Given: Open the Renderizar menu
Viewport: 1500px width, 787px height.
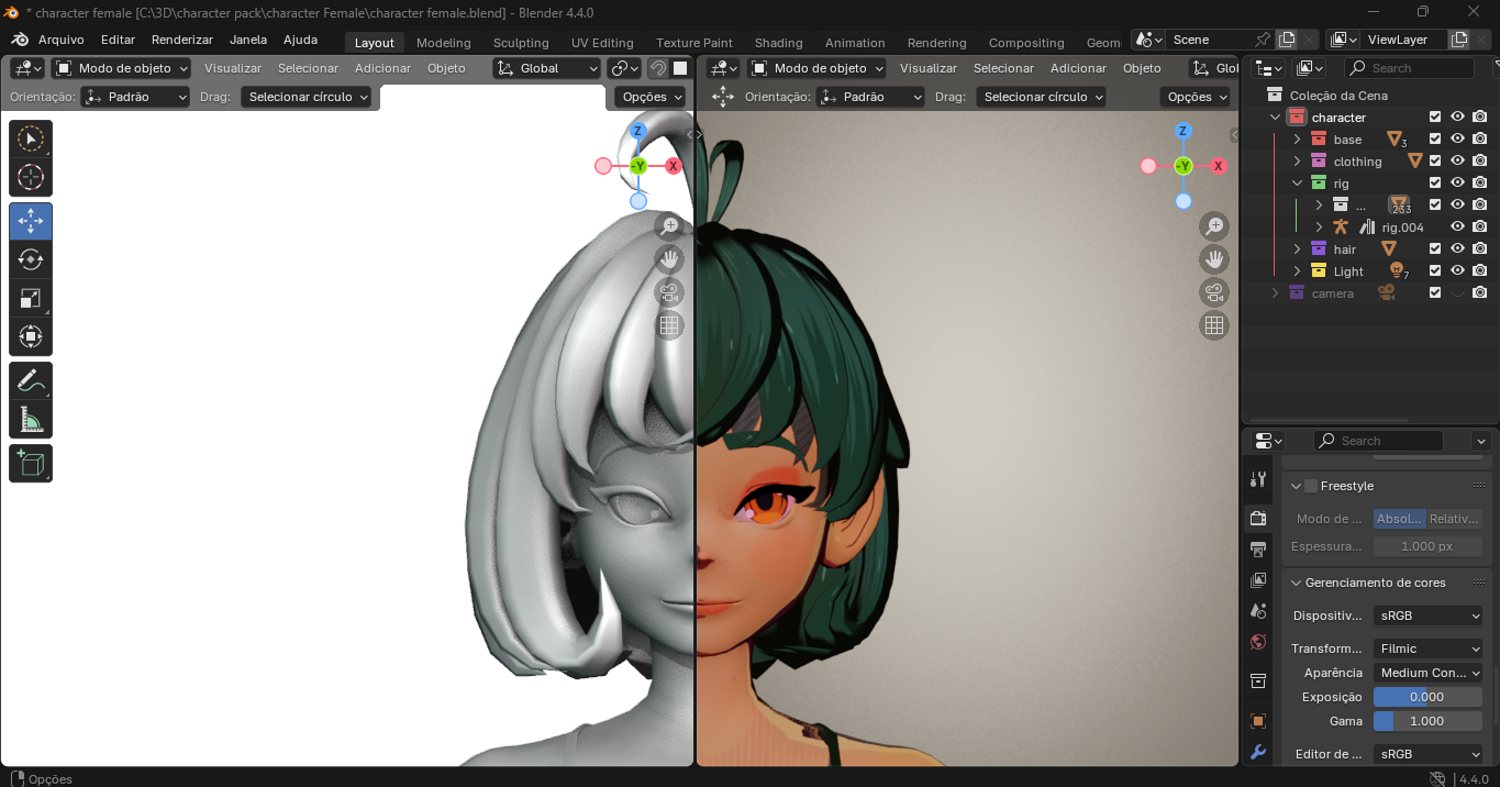Looking at the screenshot, I should click(x=182, y=40).
